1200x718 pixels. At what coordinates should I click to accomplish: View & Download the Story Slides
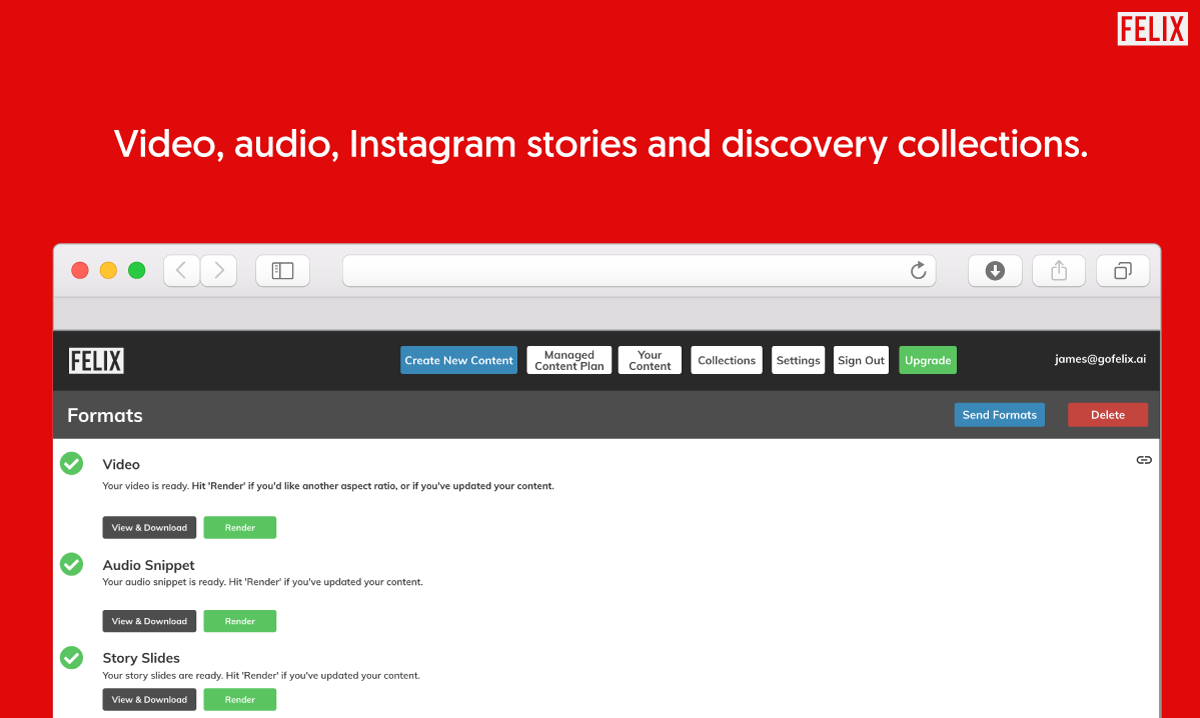[x=149, y=699]
